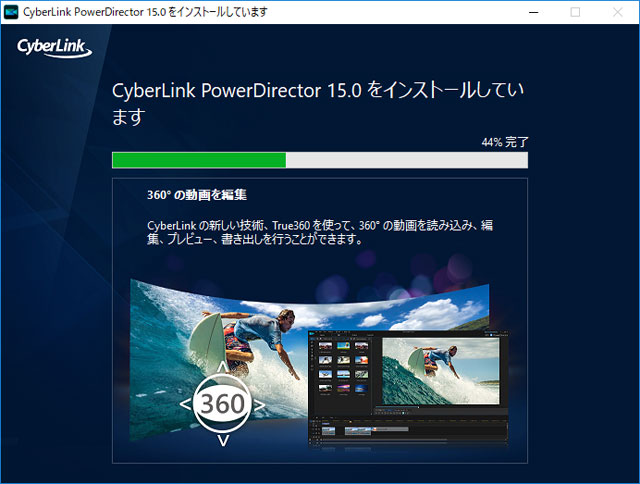Click the disabled maximize button
Viewport: 640px width, 484px height.
tap(575, 12)
